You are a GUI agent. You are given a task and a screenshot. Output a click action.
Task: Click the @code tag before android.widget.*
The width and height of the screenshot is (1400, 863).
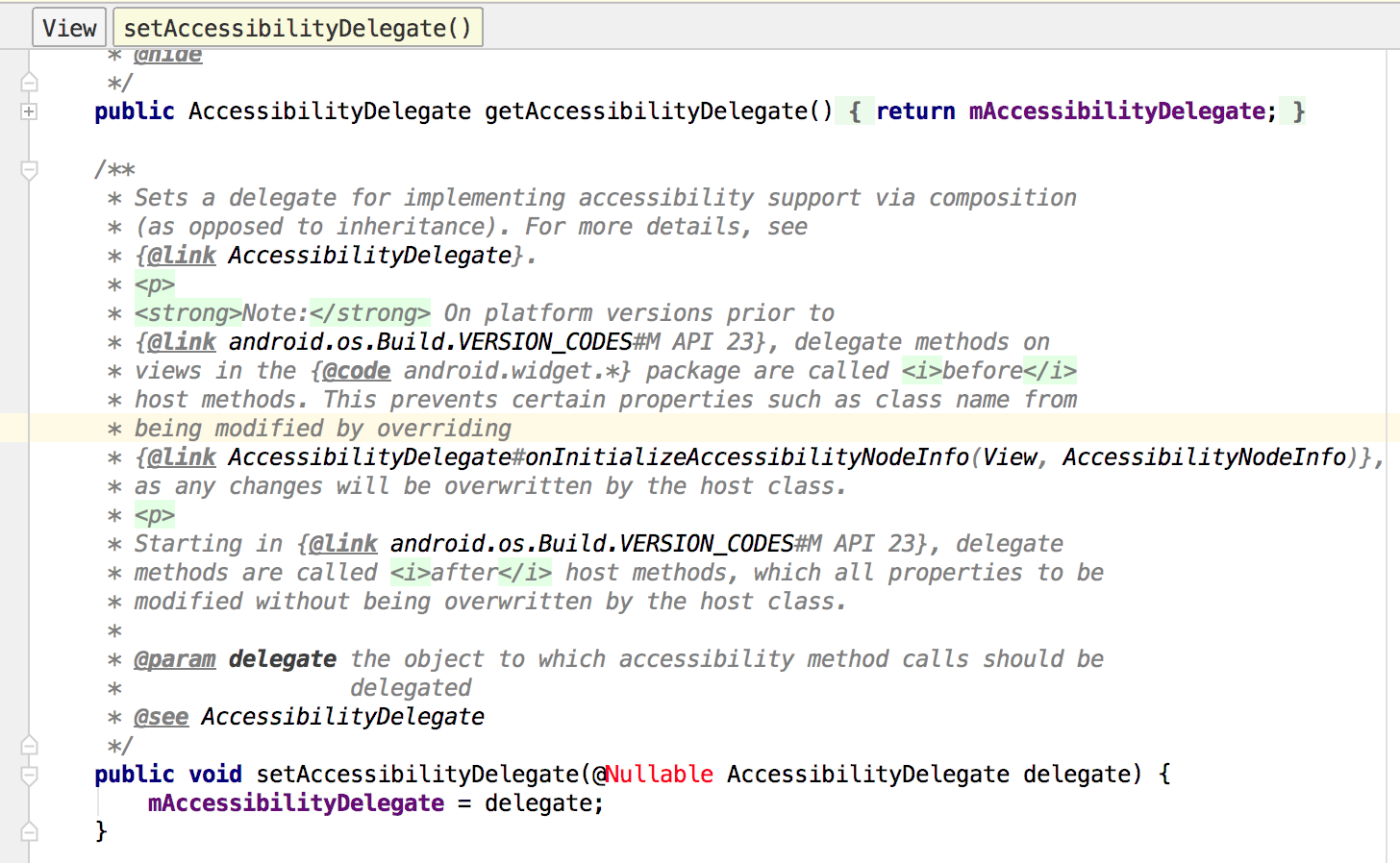click(x=357, y=371)
